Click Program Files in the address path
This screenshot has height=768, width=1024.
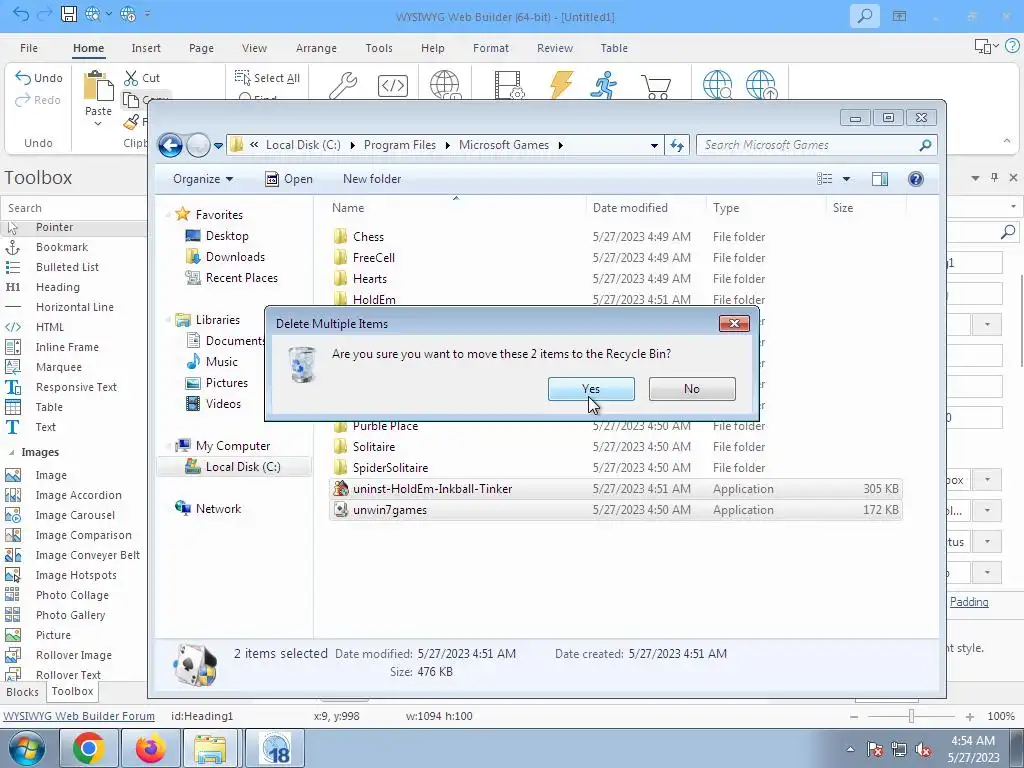[x=400, y=145]
